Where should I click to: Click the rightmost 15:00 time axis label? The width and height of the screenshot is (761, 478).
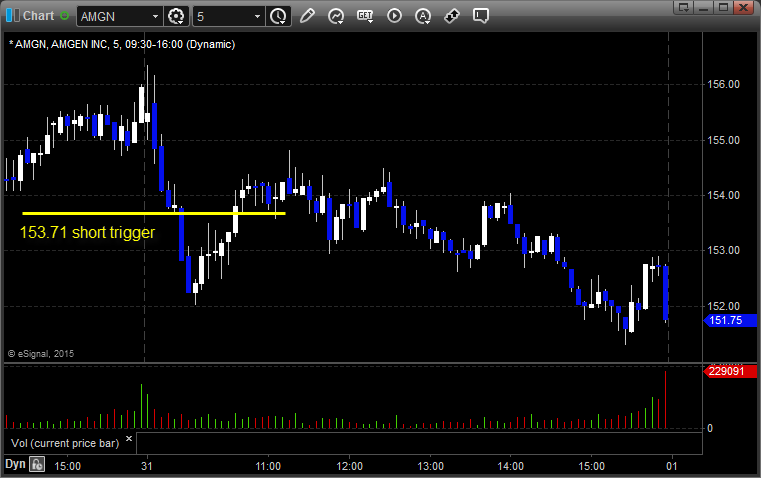592,466
